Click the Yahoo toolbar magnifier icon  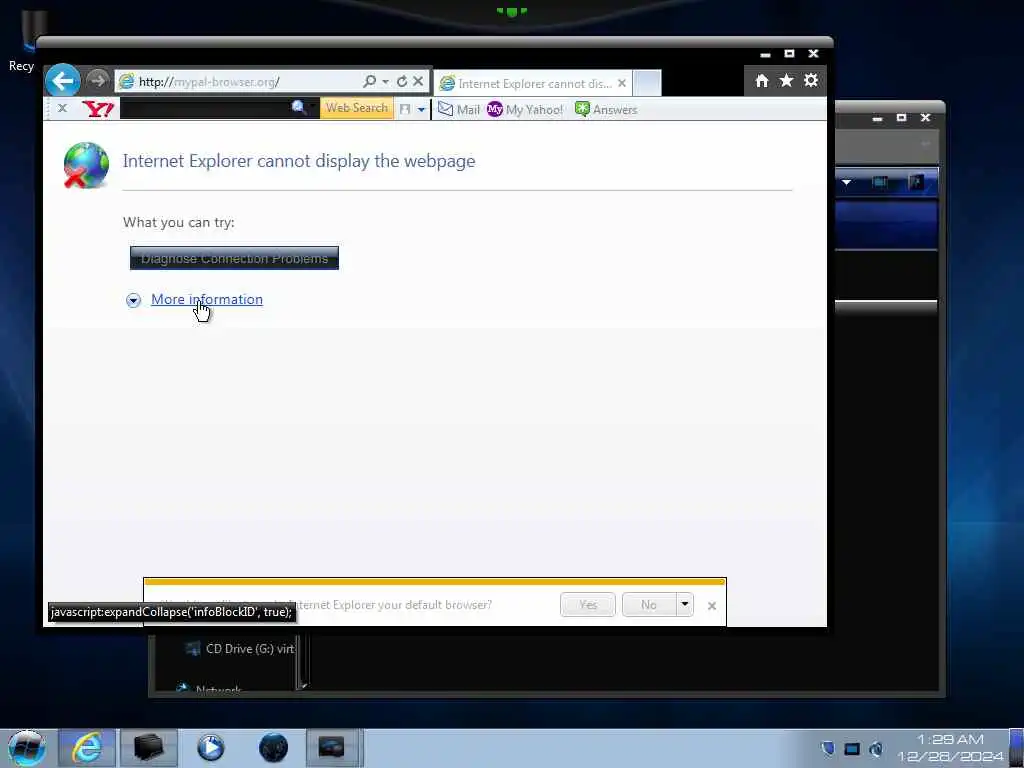coord(299,107)
